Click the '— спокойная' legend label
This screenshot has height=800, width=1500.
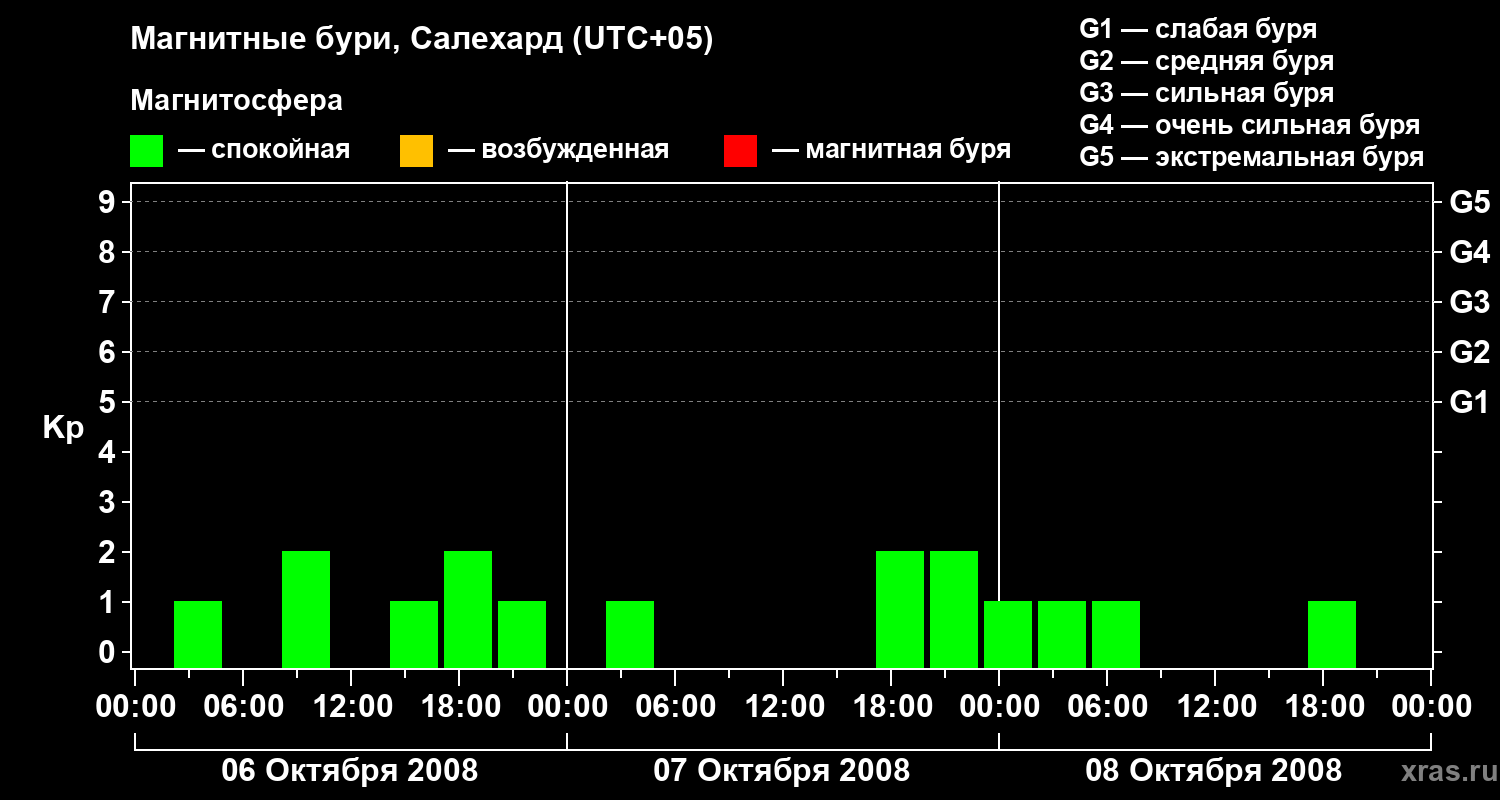click(x=264, y=150)
